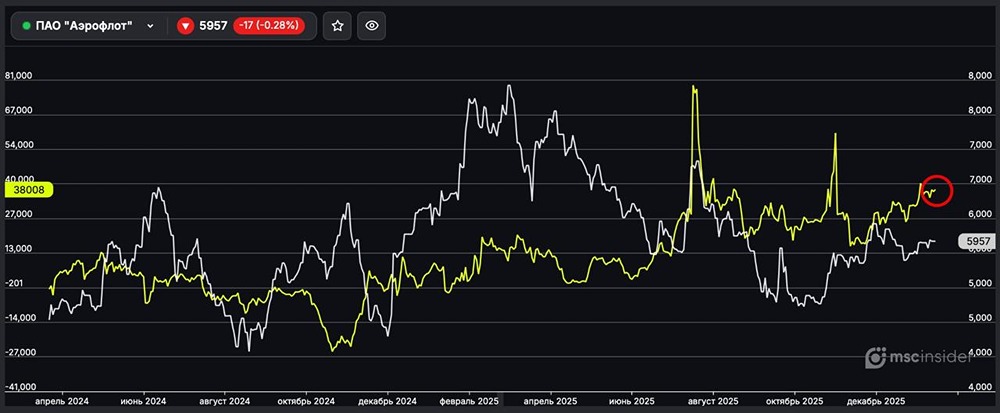Click the 81,000 left axis scale label
This screenshot has height=413, width=1000.
pos(19,76)
